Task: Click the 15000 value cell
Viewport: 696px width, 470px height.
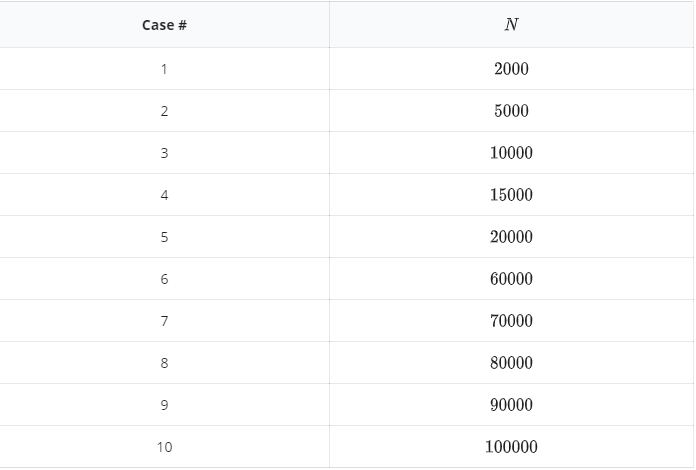Action: click(x=511, y=195)
